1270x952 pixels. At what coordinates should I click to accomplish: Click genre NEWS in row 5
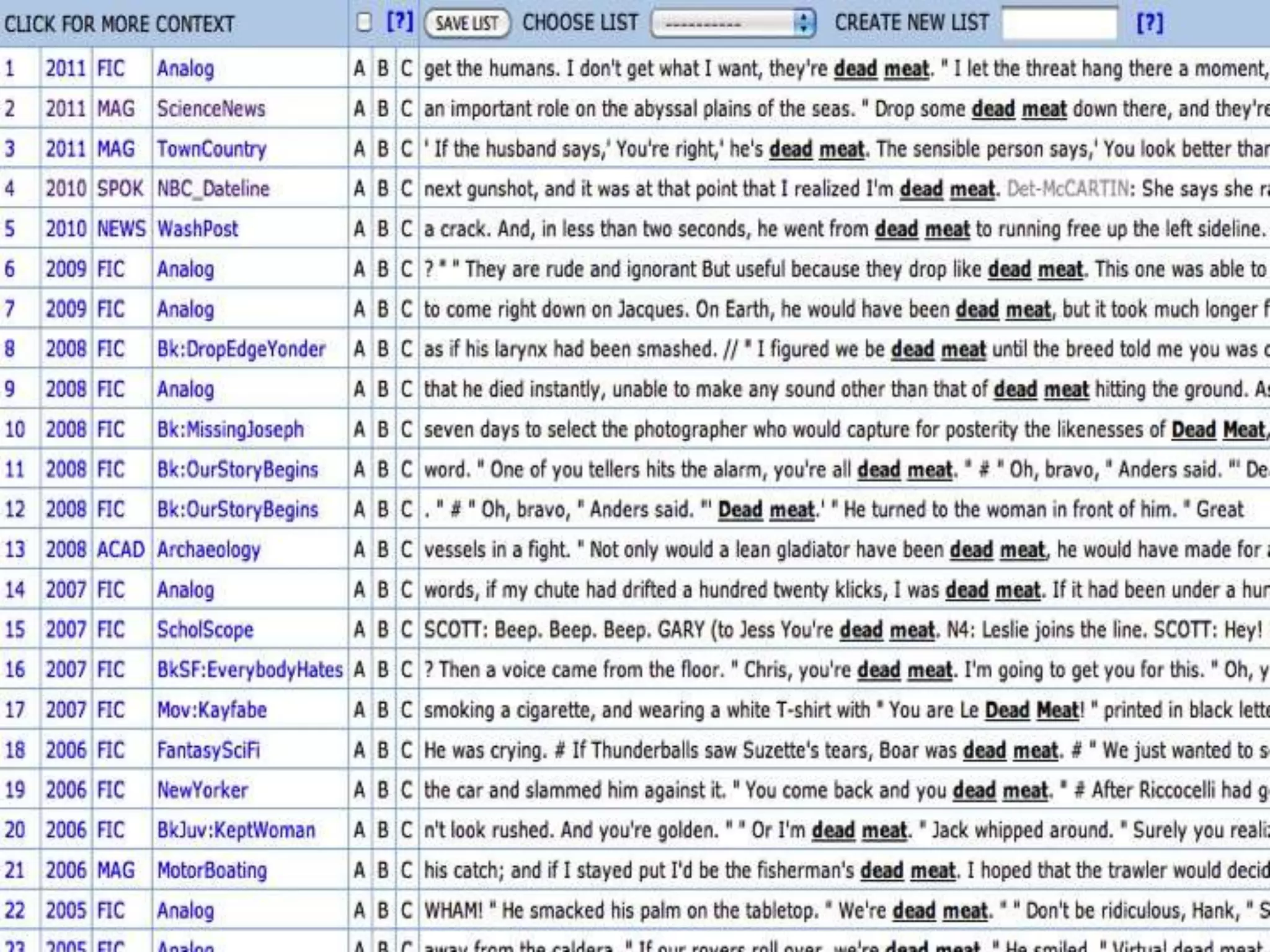point(122,229)
